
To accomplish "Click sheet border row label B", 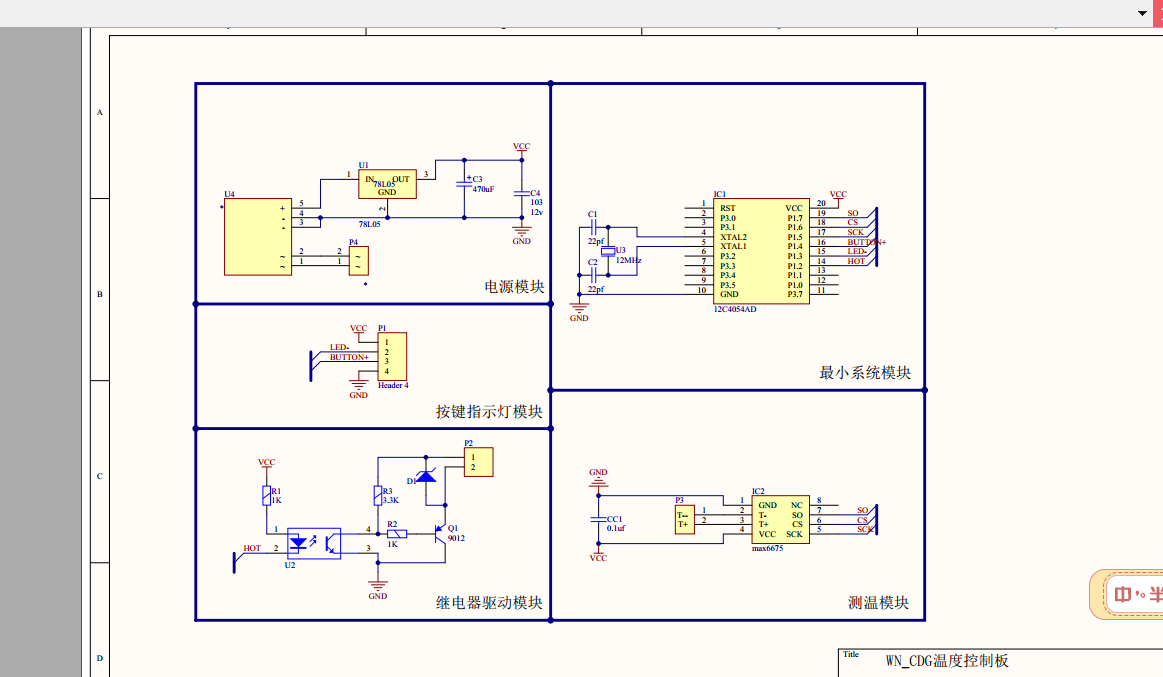I will (100, 294).
